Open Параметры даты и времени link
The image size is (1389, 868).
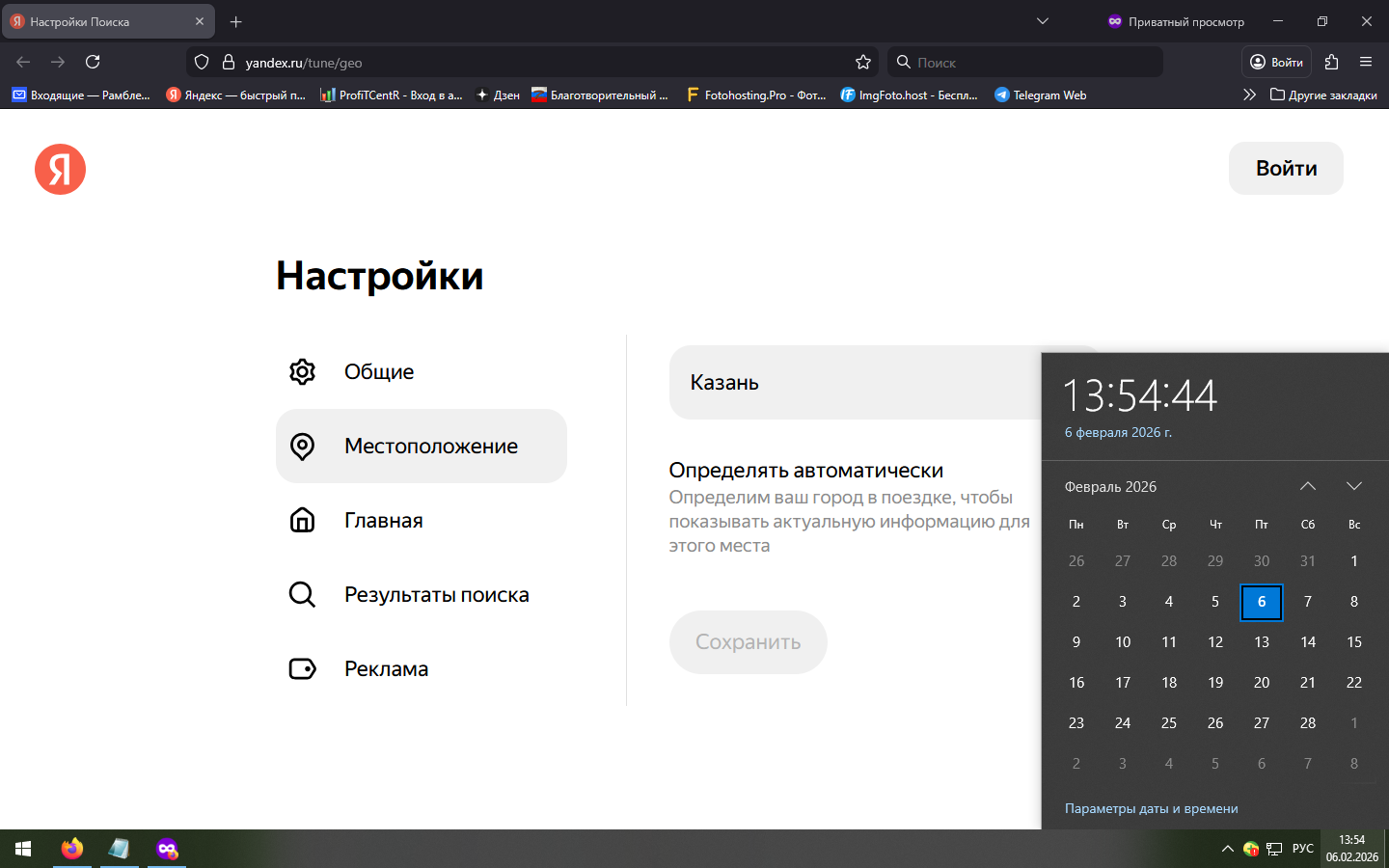[1151, 808]
